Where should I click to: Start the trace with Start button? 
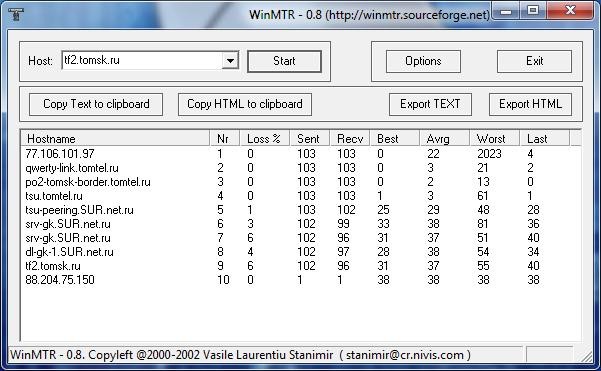[x=284, y=61]
